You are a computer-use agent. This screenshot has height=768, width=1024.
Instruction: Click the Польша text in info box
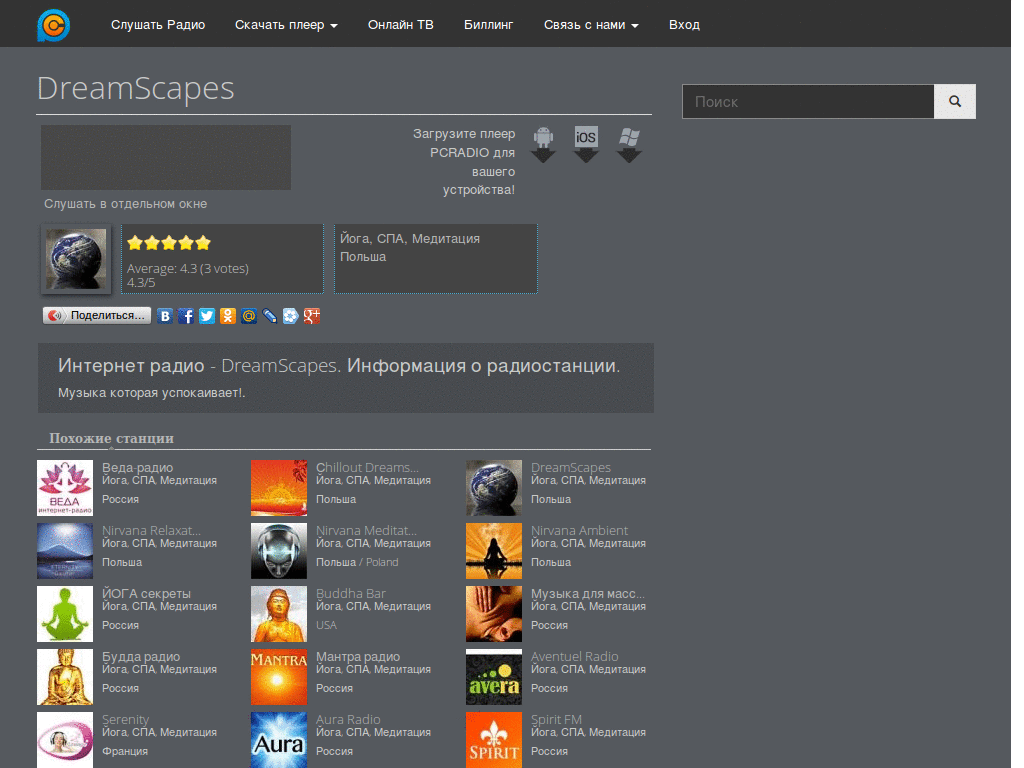coord(363,257)
